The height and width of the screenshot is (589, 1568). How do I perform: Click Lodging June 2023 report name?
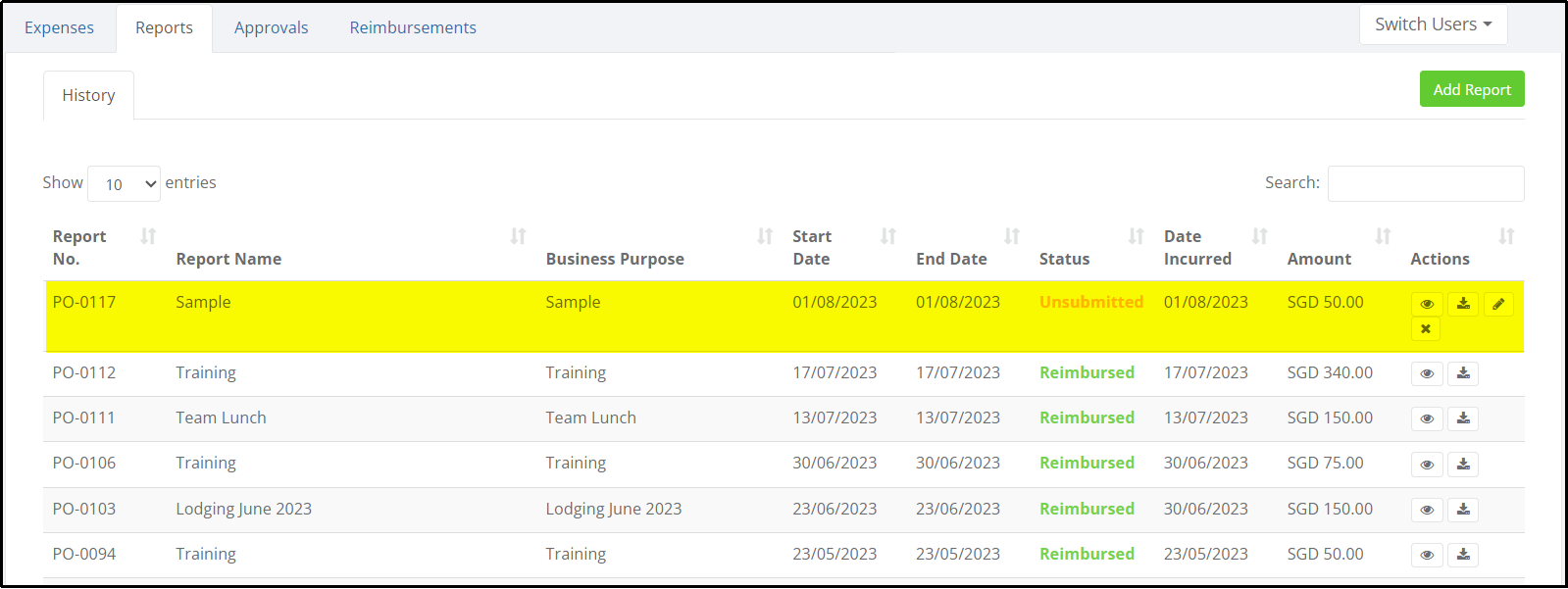243,509
